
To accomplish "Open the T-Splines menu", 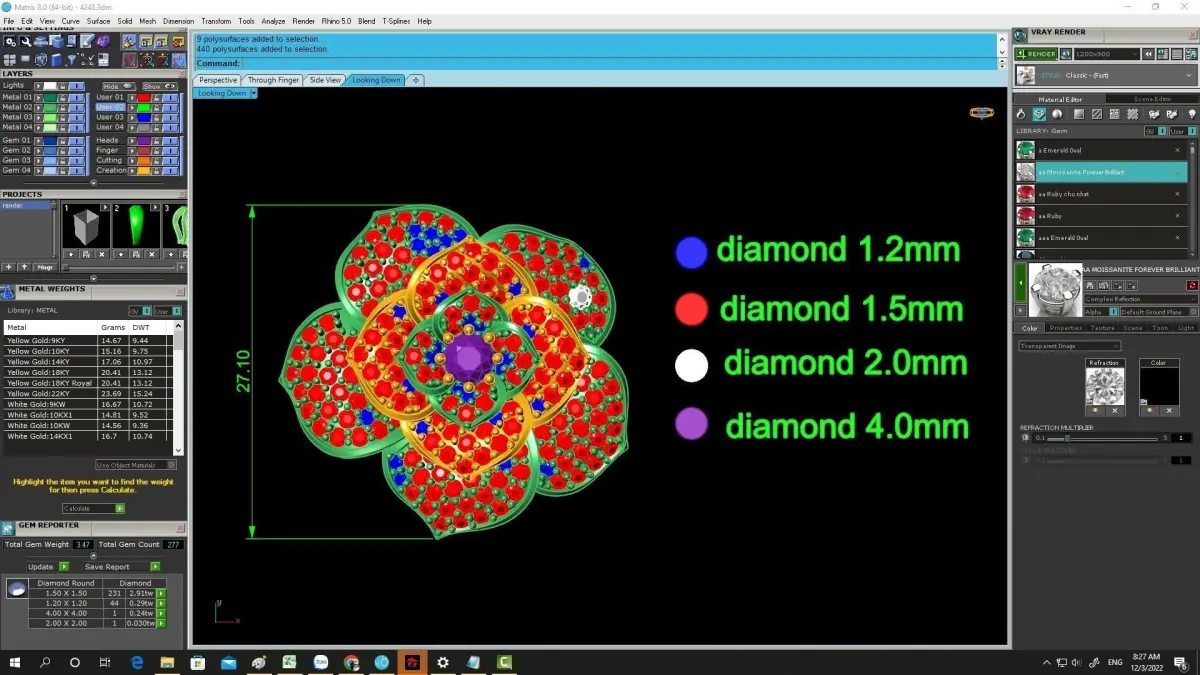I will (x=396, y=21).
